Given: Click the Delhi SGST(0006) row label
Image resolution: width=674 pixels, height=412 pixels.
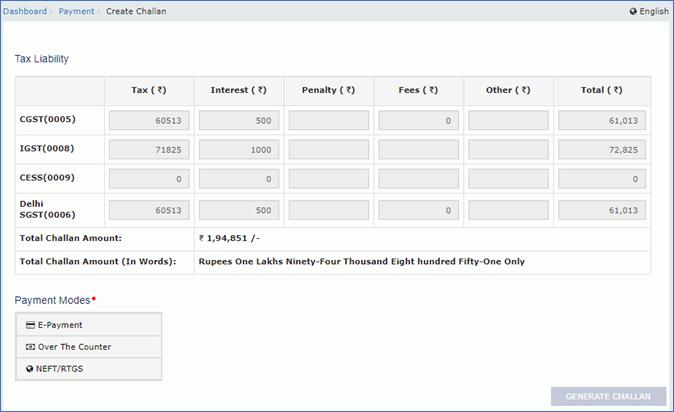Looking at the screenshot, I should [x=48, y=209].
